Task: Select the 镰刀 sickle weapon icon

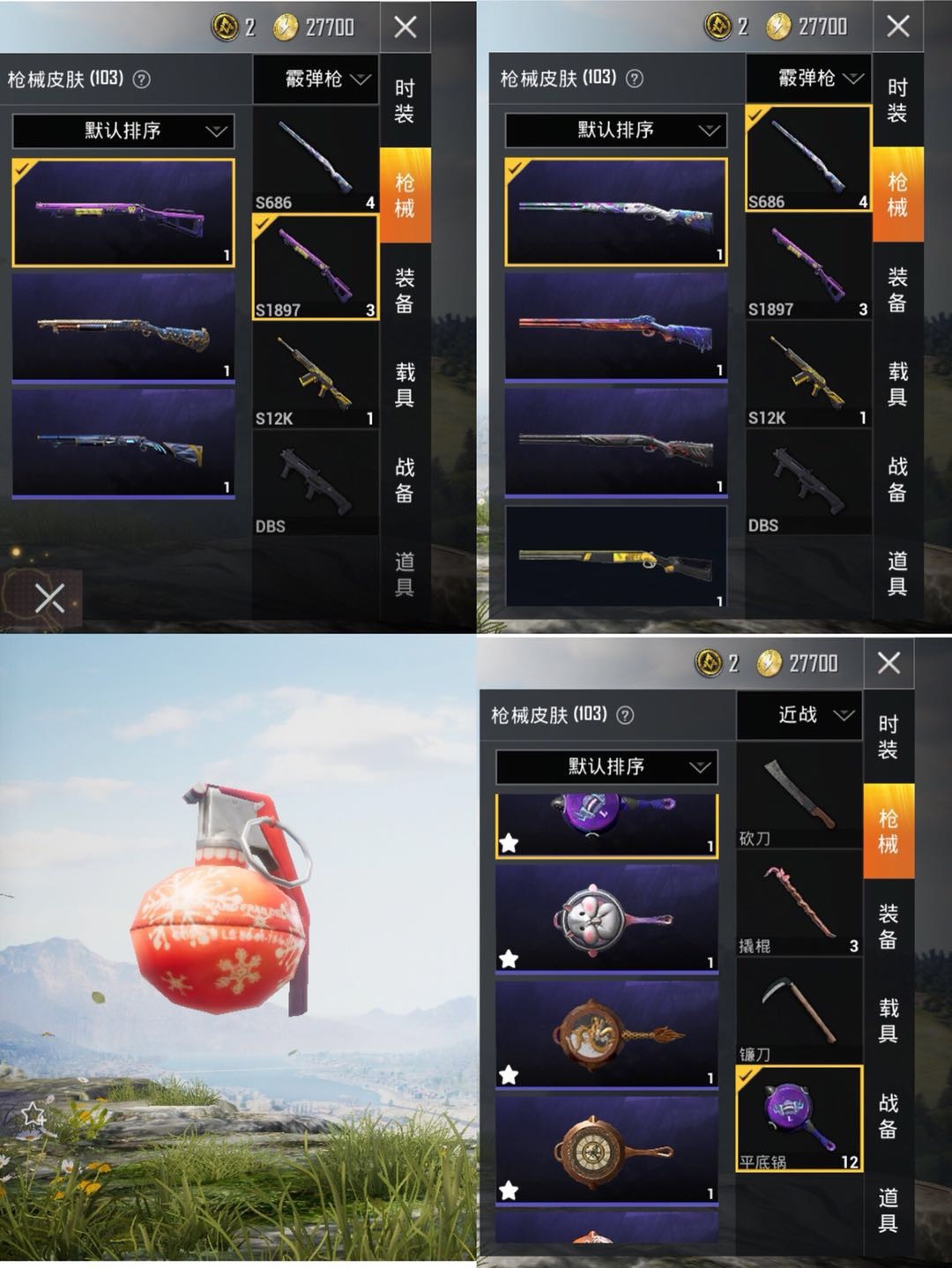Action: pos(799,1011)
